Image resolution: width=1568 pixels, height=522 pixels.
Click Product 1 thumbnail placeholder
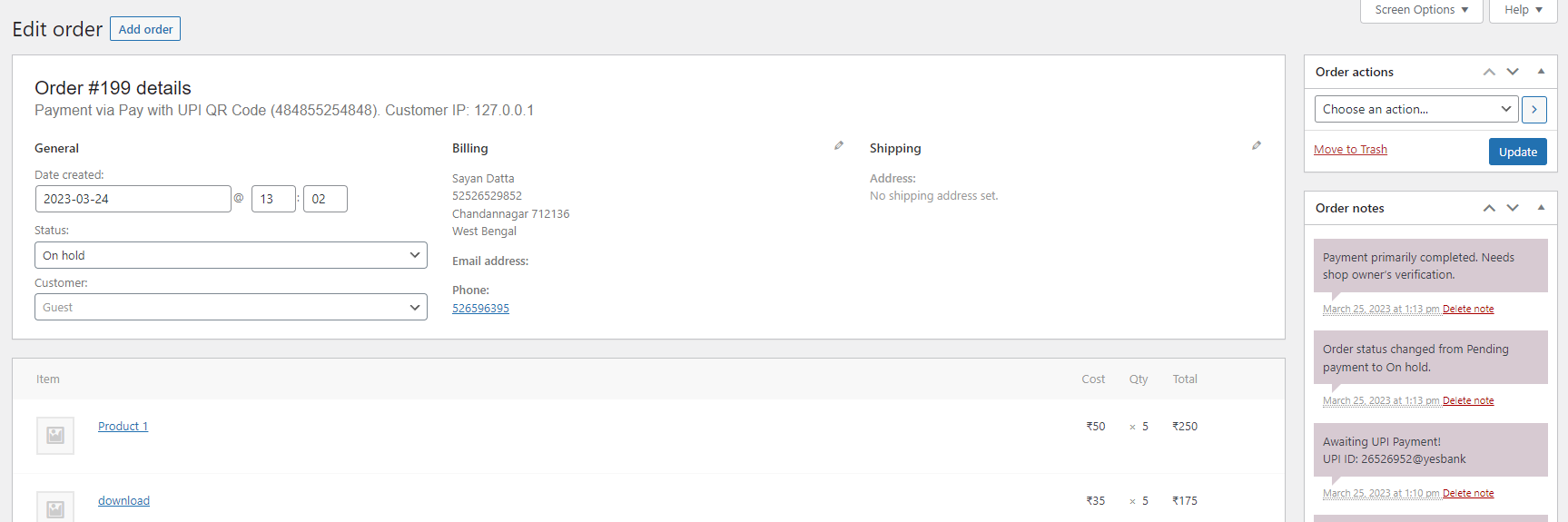click(55, 436)
